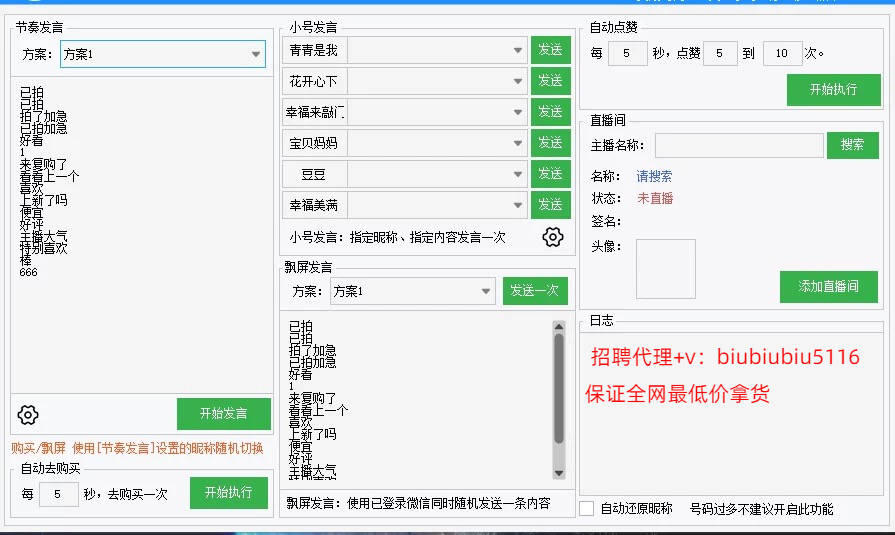The height and width of the screenshot is (535, 895).
Task: Expand the 节奏发言 方案1 dropdown
Action: [255, 54]
